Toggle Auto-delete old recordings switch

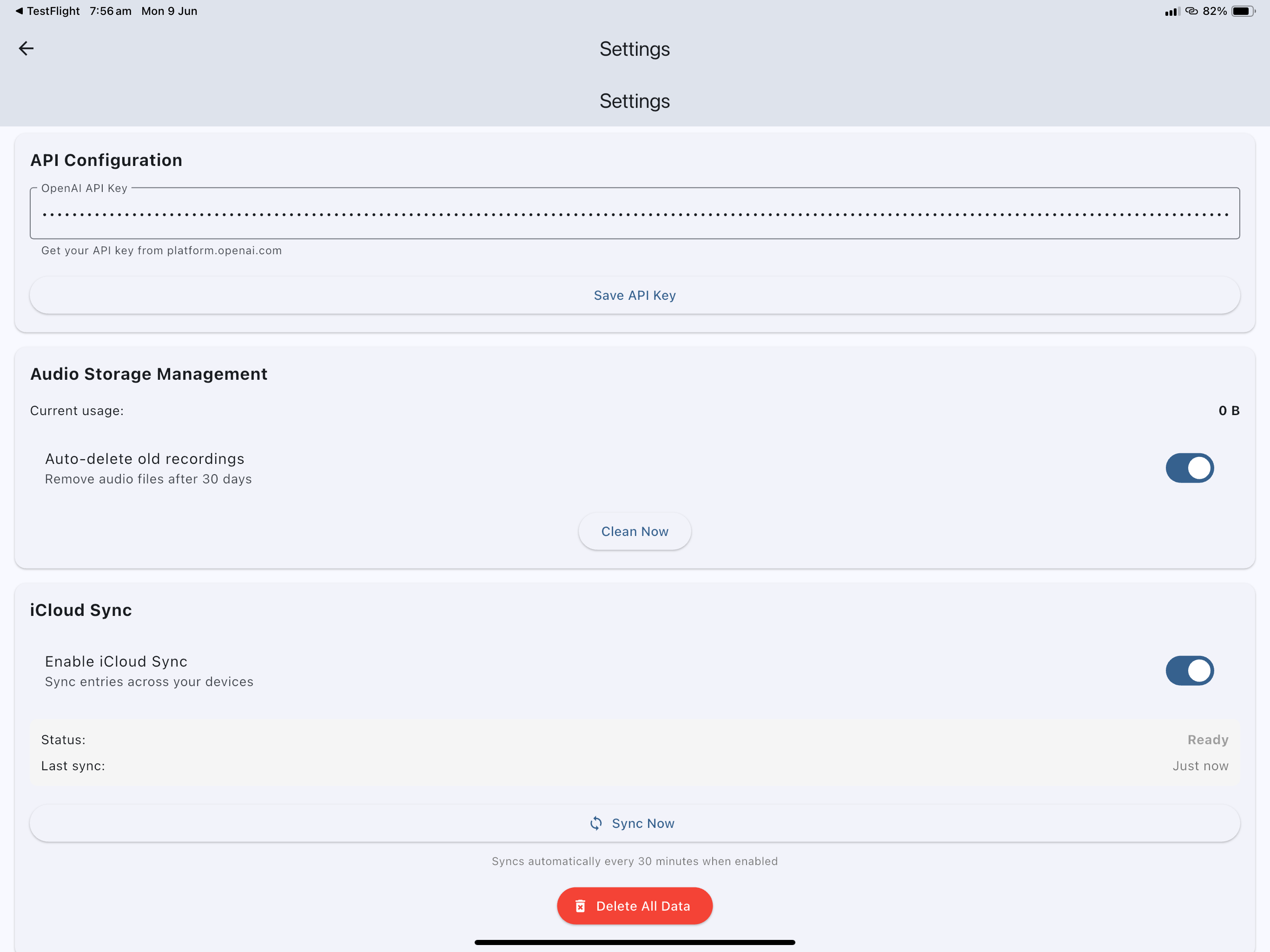pos(1190,468)
